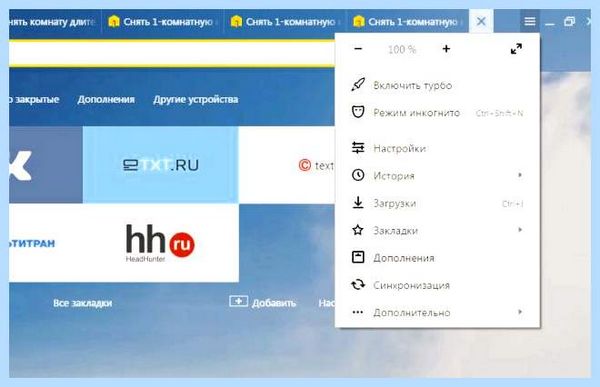
Task: Open Другие устройства link
Action: pos(196,100)
